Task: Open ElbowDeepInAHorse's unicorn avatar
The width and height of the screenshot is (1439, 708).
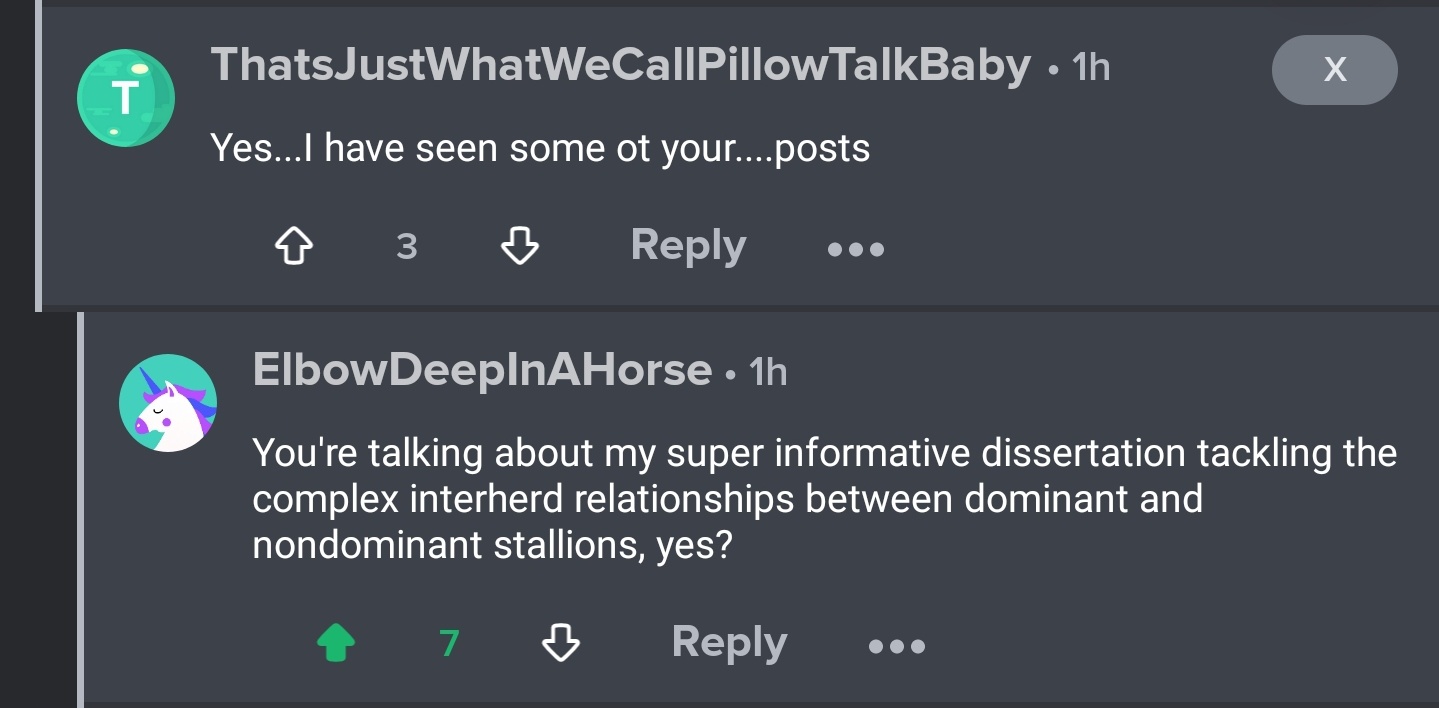Action: [x=168, y=403]
